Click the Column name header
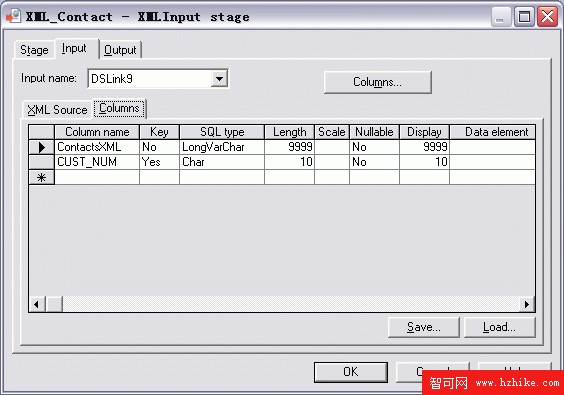 [x=97, y=132]
